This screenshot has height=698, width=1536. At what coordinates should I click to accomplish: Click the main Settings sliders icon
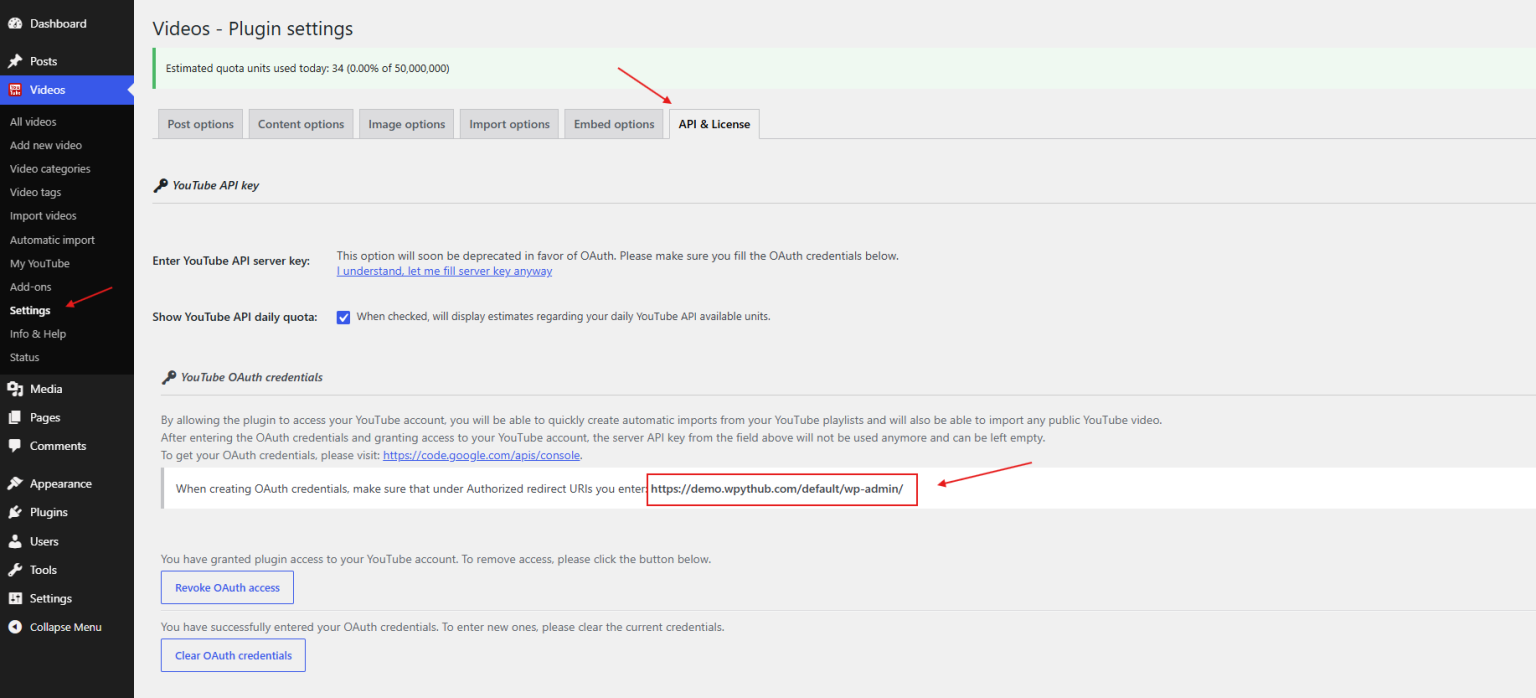click(15, 598)
